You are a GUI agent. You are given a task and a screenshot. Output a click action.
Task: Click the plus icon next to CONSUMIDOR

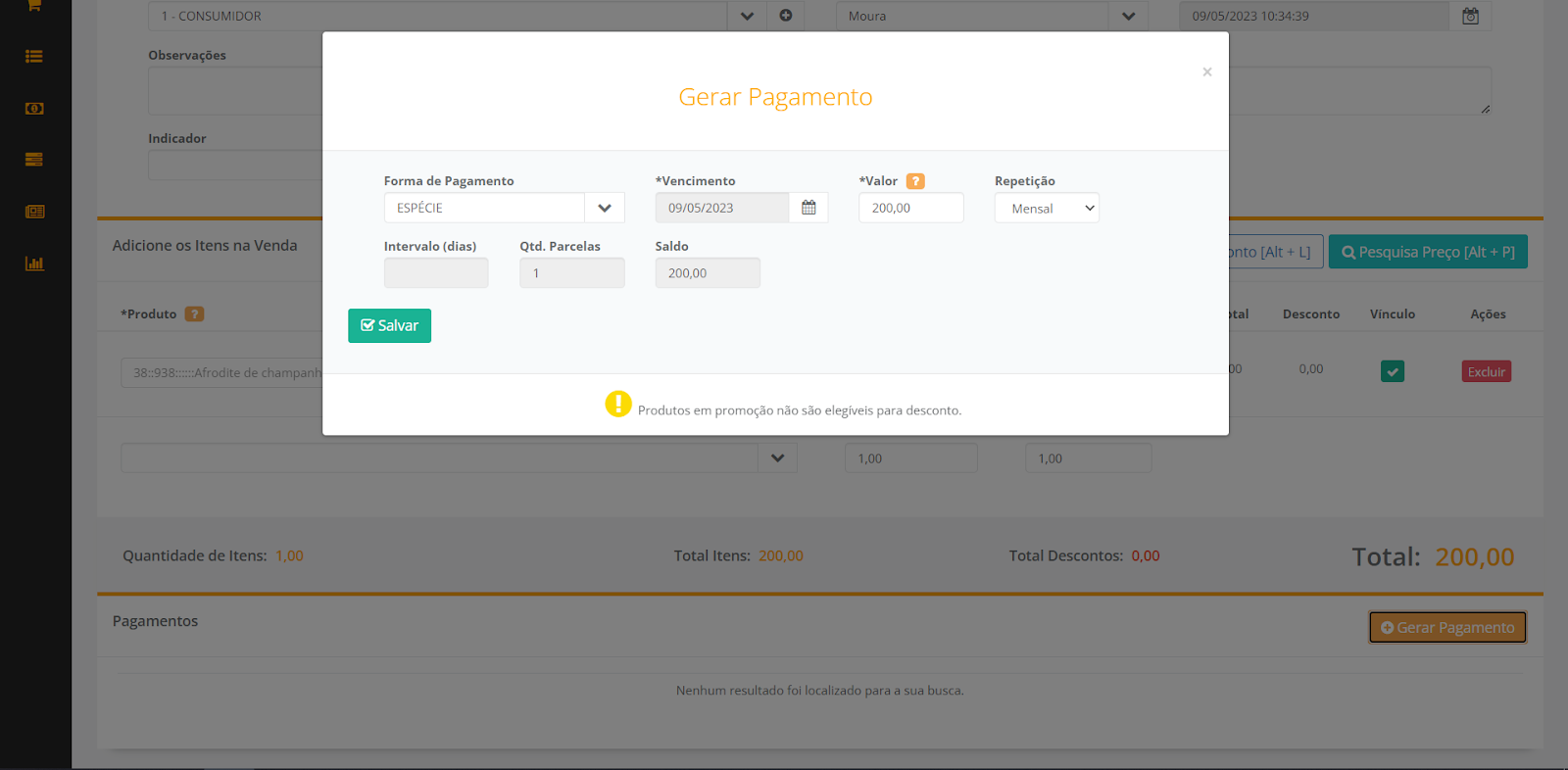pyautogui.click(x=786, y=16)
